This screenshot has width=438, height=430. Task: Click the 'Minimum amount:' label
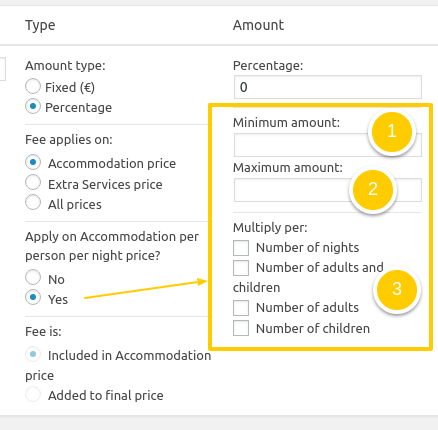(x=286, y=123)
